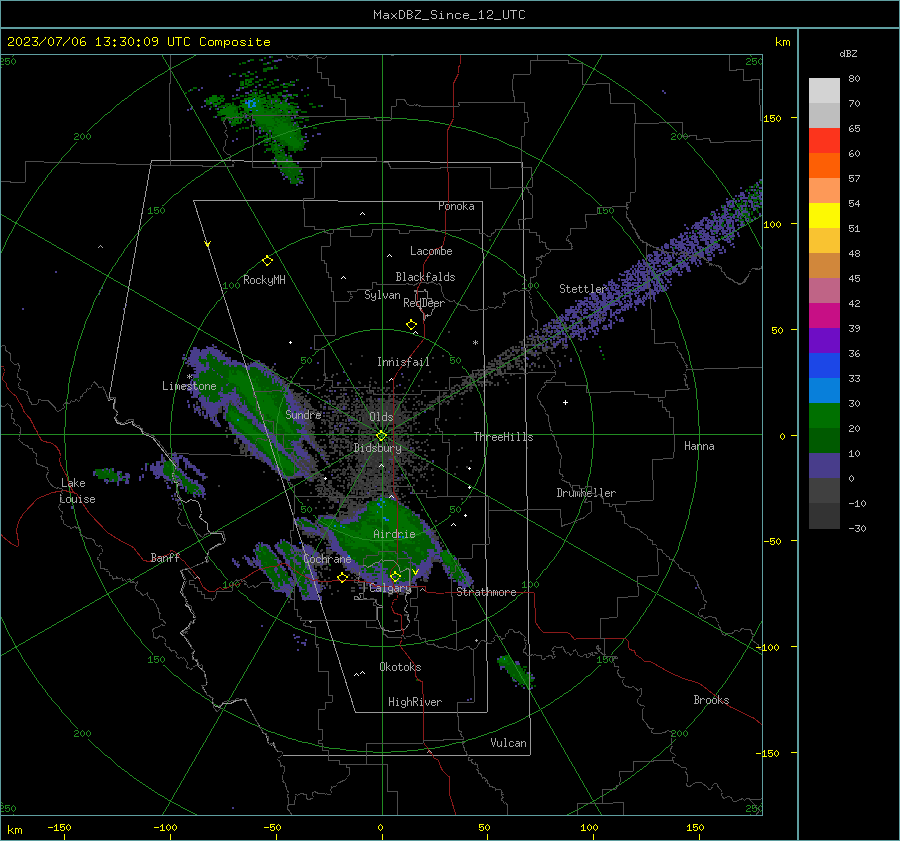Click the Hanna label
900x841 pixels.
[699, 446]
